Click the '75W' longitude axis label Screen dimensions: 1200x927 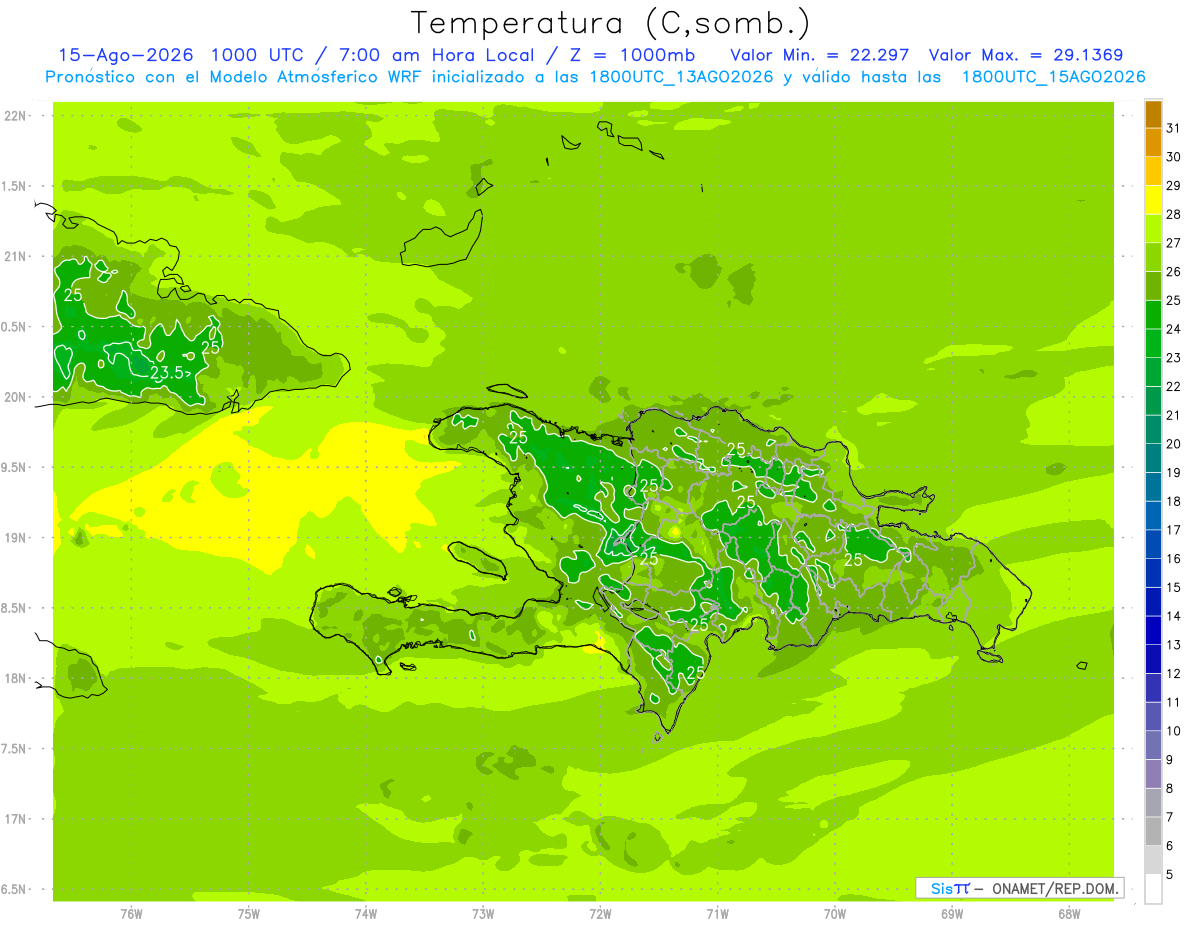coord(248,915)
